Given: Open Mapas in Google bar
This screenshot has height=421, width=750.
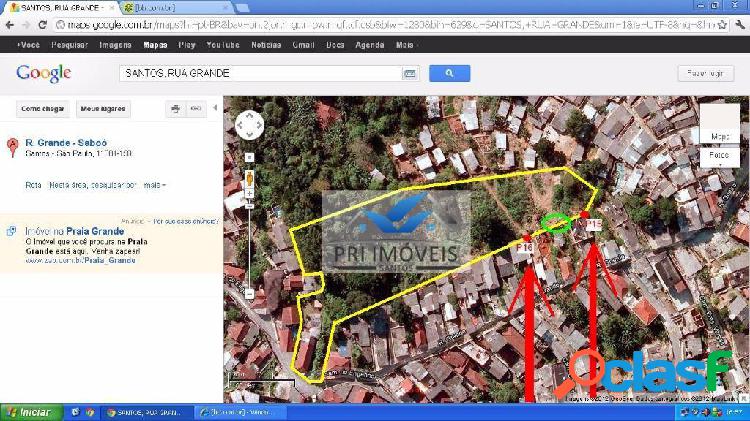Looking at the screenshot, I should click(x=155, y=45).
